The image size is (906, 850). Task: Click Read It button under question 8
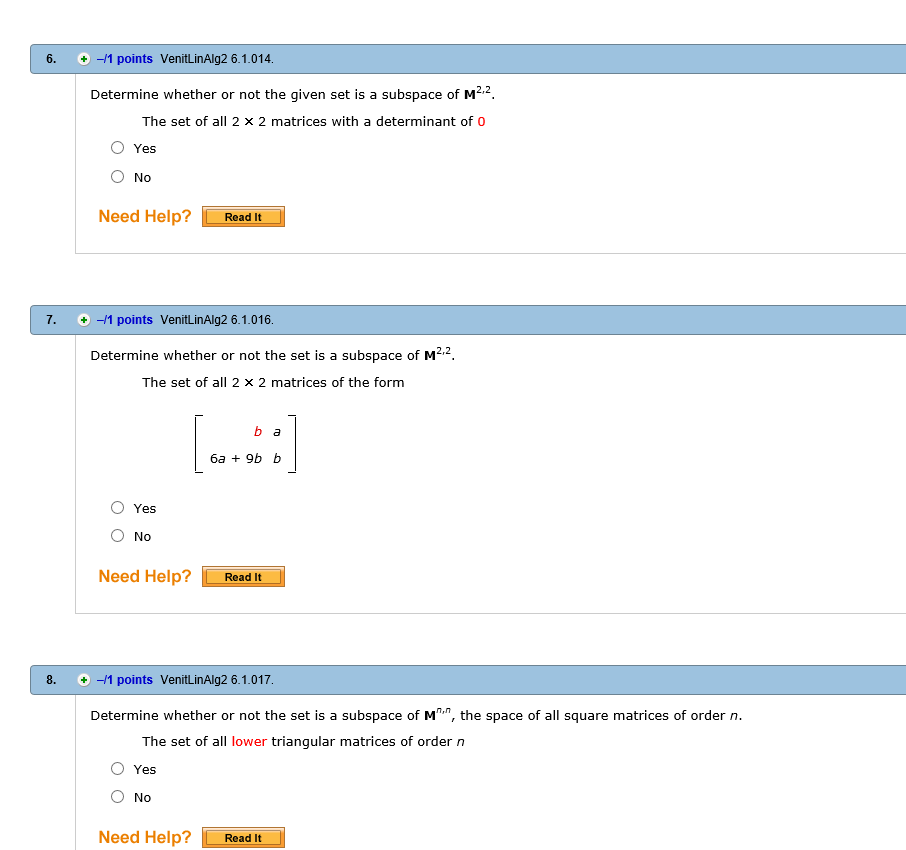click(x=243, y=837)
